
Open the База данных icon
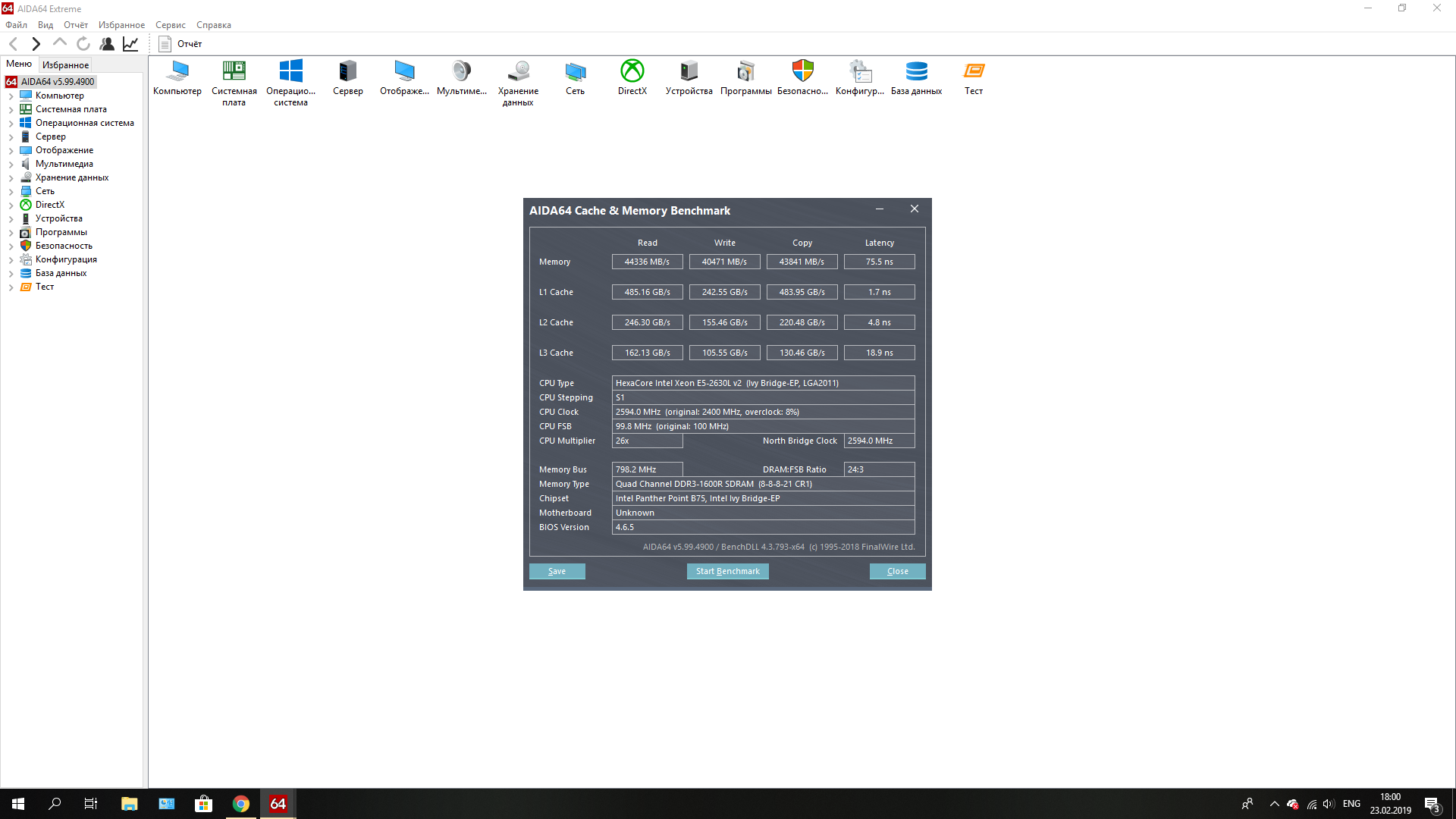(x=916, y=72)
